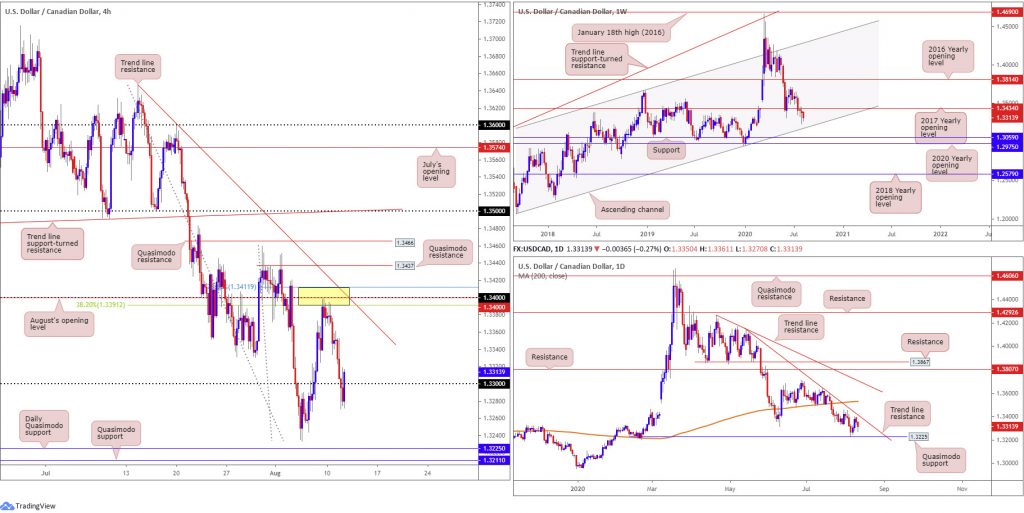Click the 1.35740 red price axis label
The height and width of the screenshot is (513, 1024).
pos(494,148)
